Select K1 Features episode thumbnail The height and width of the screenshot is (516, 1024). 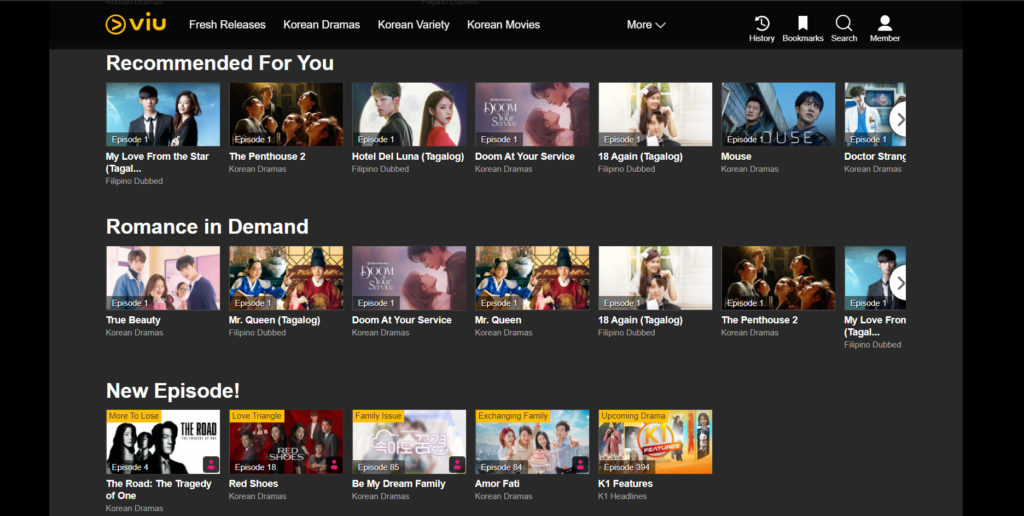point(655,441)
